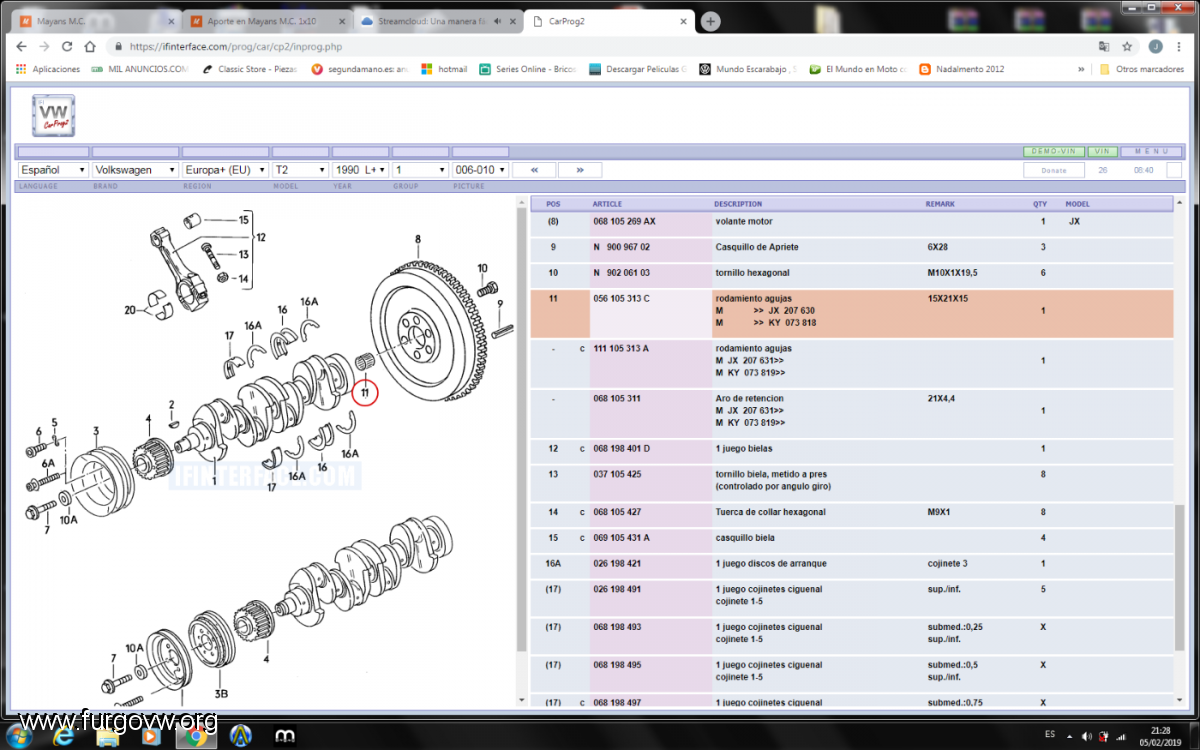Screen dimensions: 1200x750
Task: Open the Nadalmento 2012 bookmark
Action: point(962,69)
